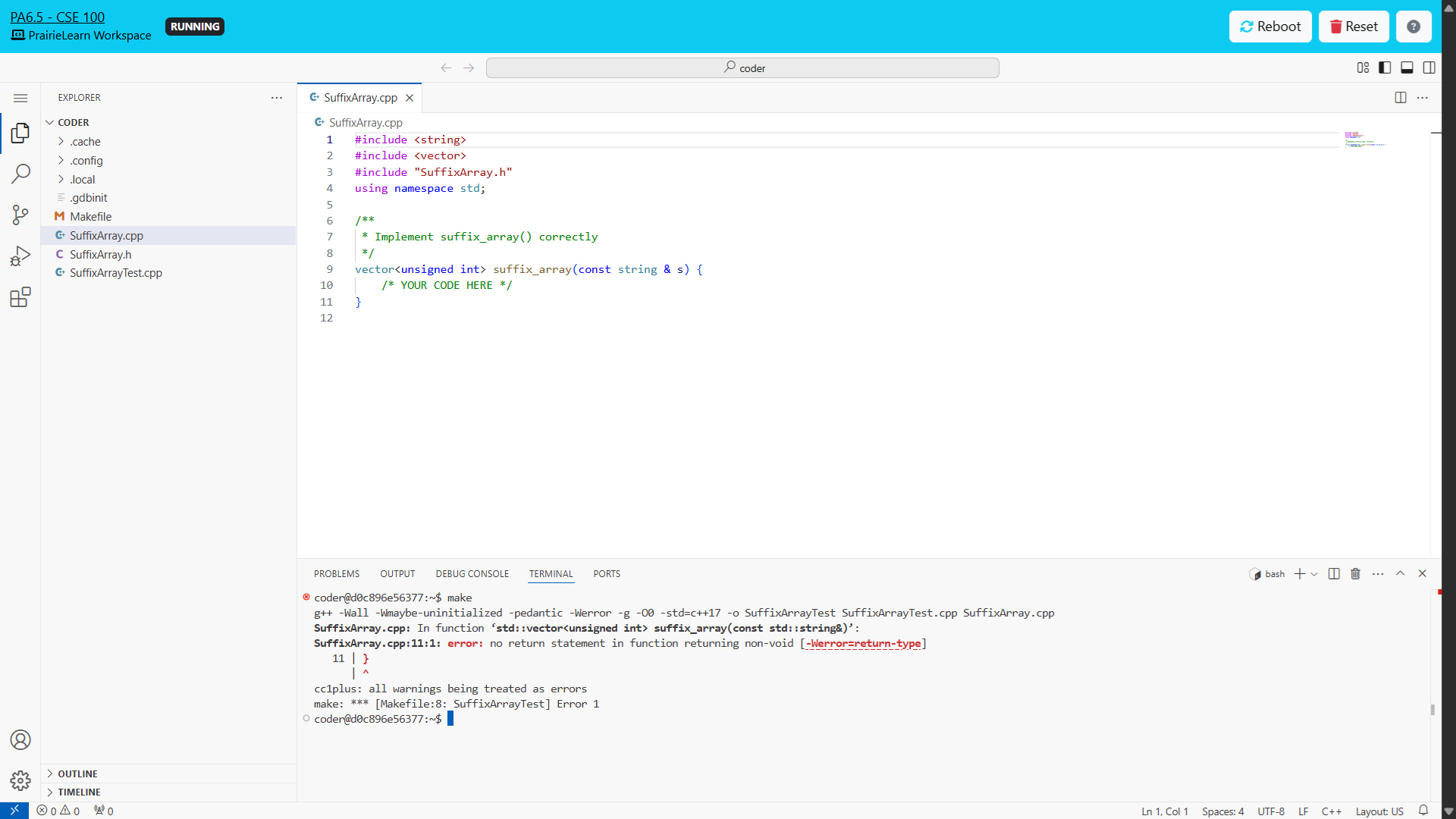Expand the TIMELINE section

point(168,792)
